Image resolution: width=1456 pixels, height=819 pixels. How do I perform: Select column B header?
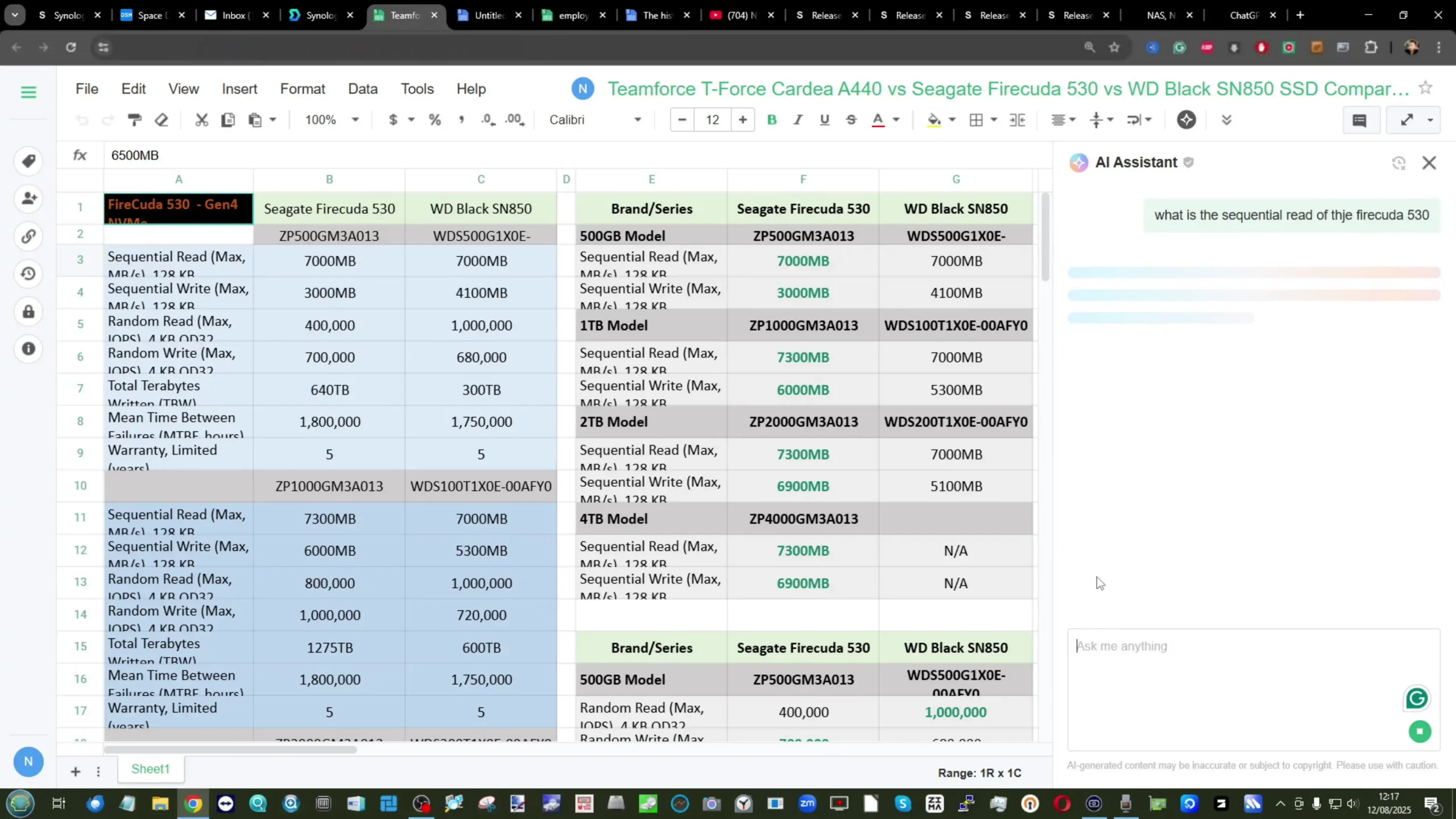click(x=329, y=180)
